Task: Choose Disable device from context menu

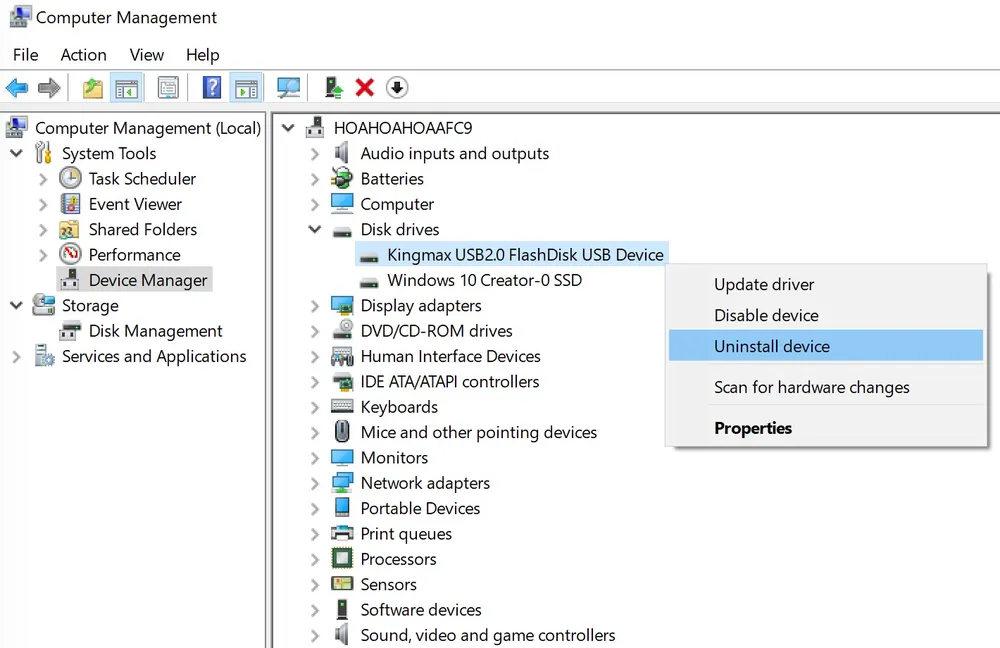Action: pyautogui.click(x=826, y=315)
